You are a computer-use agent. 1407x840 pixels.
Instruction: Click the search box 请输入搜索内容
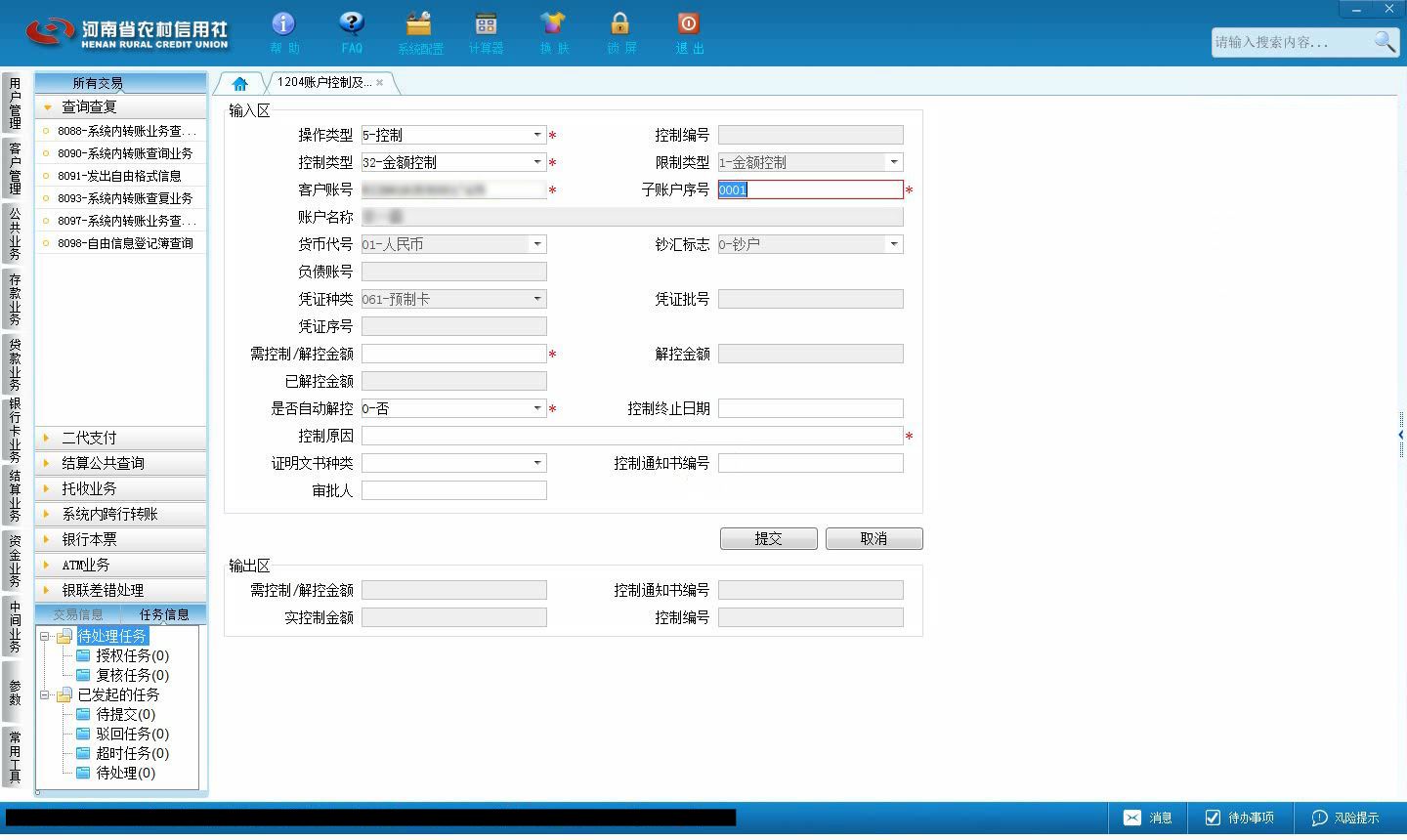pyautogui.click(x=1292, y=42)
